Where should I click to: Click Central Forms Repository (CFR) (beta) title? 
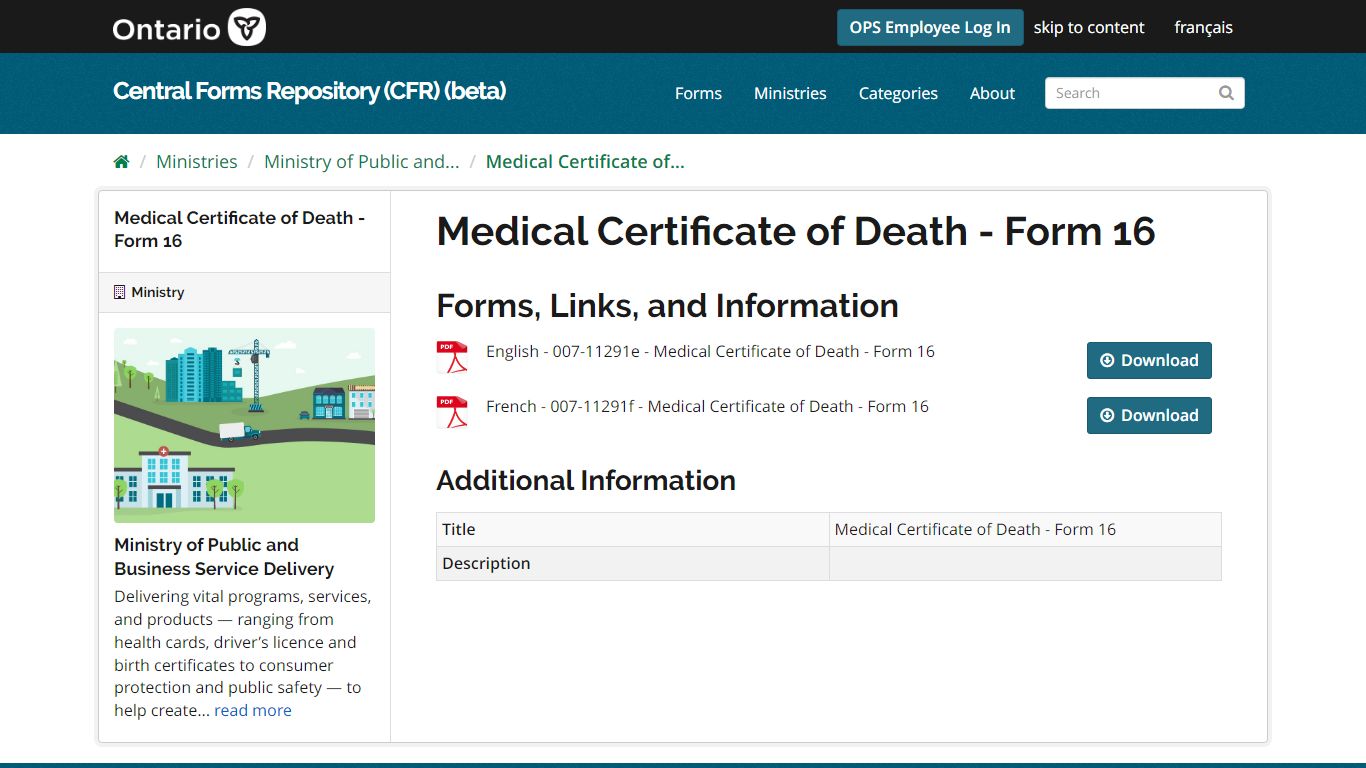[x=309, y=91]
